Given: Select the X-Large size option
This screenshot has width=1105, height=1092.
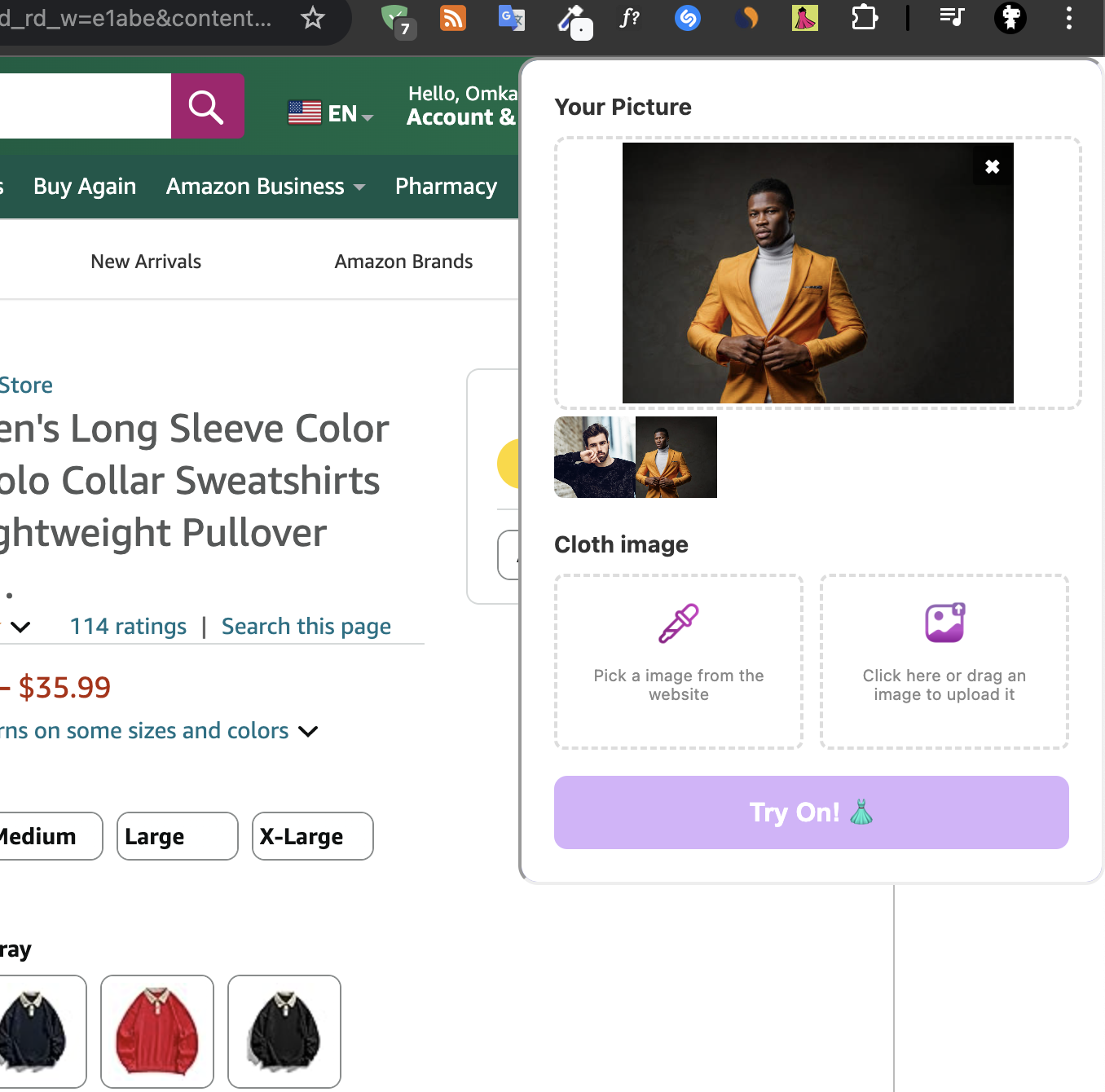Looking at the screenshot, I should pos(312,836).
